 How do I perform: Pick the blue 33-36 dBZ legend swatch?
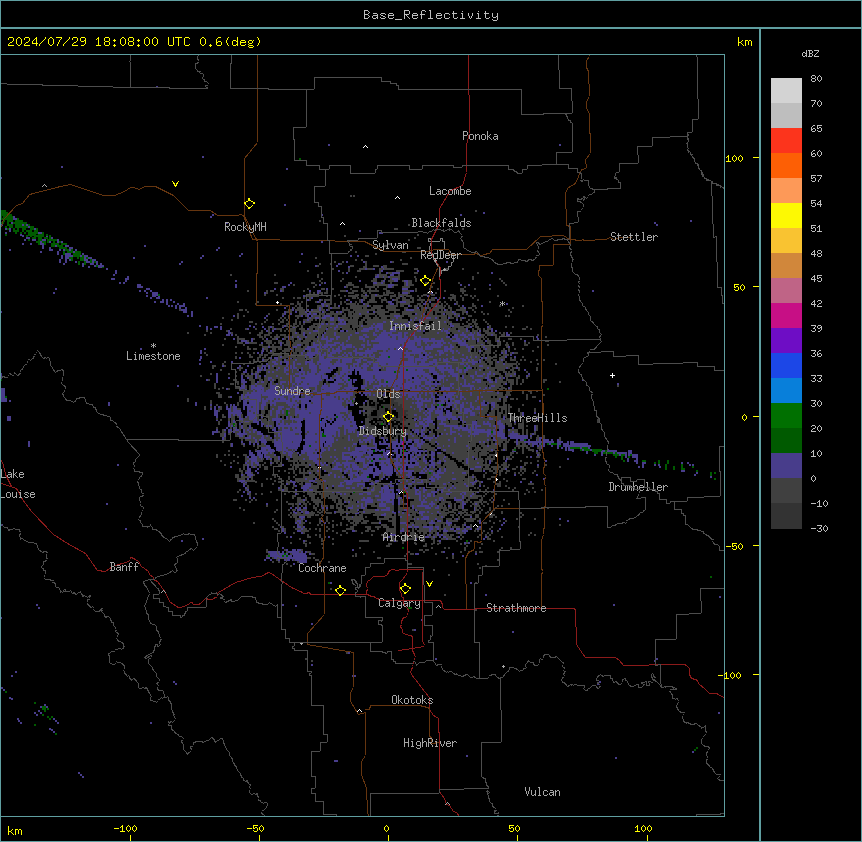click(786, 365)
